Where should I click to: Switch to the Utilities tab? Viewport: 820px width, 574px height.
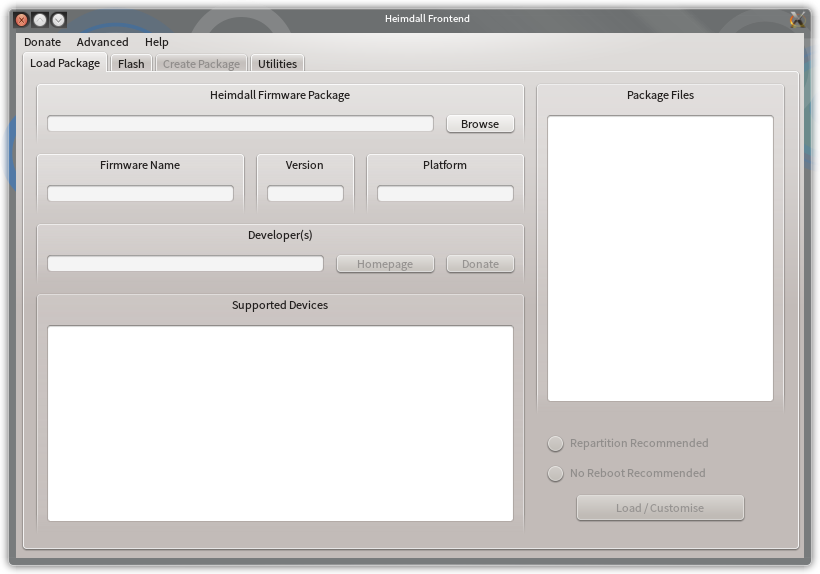pos(277,64)
